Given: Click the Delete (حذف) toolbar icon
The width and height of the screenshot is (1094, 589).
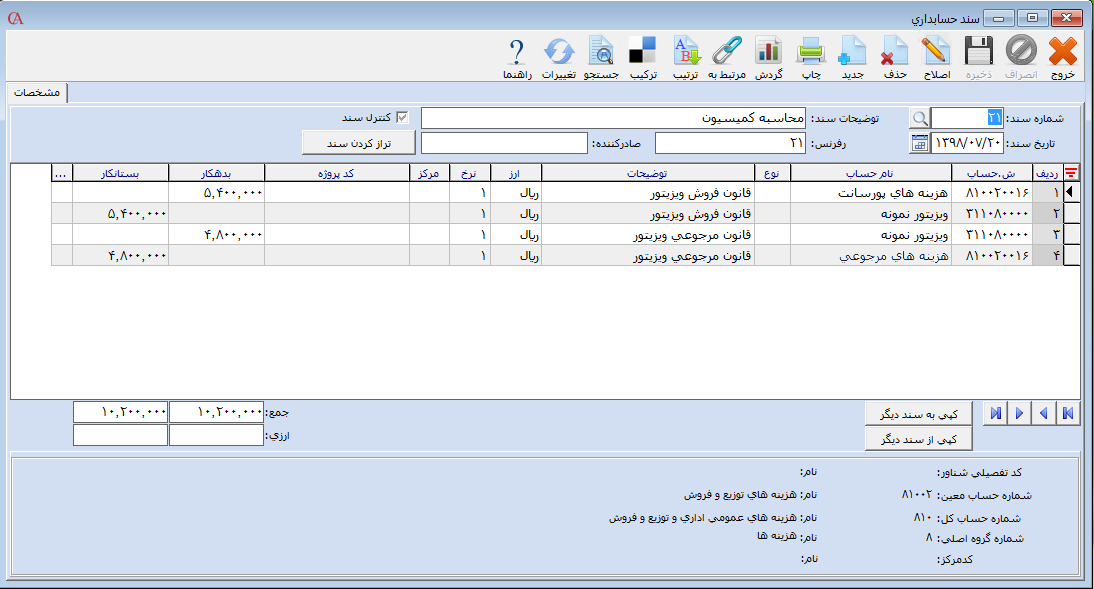Looking at the screenshot, I should point(893,54).
